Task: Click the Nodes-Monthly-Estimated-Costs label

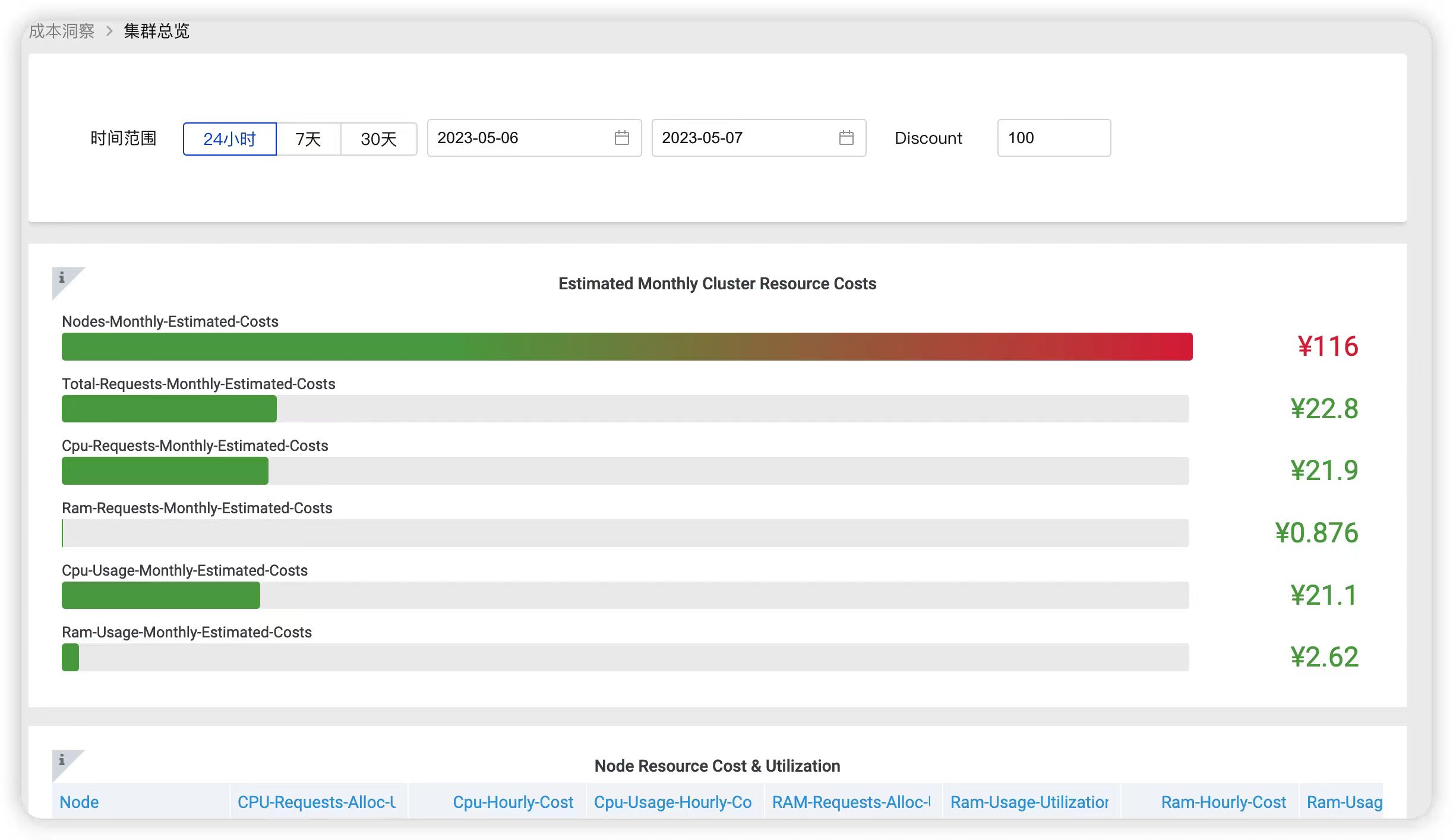Action: (170, 321)
